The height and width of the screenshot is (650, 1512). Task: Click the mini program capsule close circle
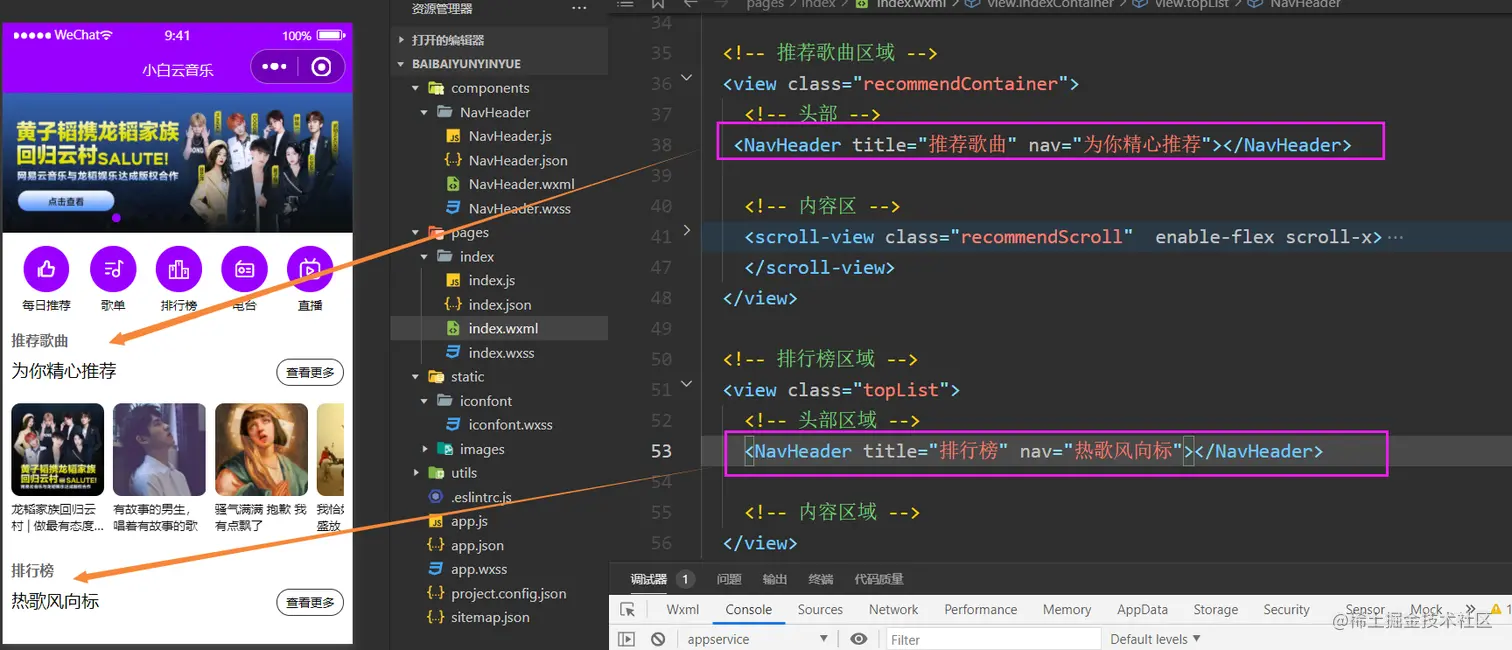point(321,67)
